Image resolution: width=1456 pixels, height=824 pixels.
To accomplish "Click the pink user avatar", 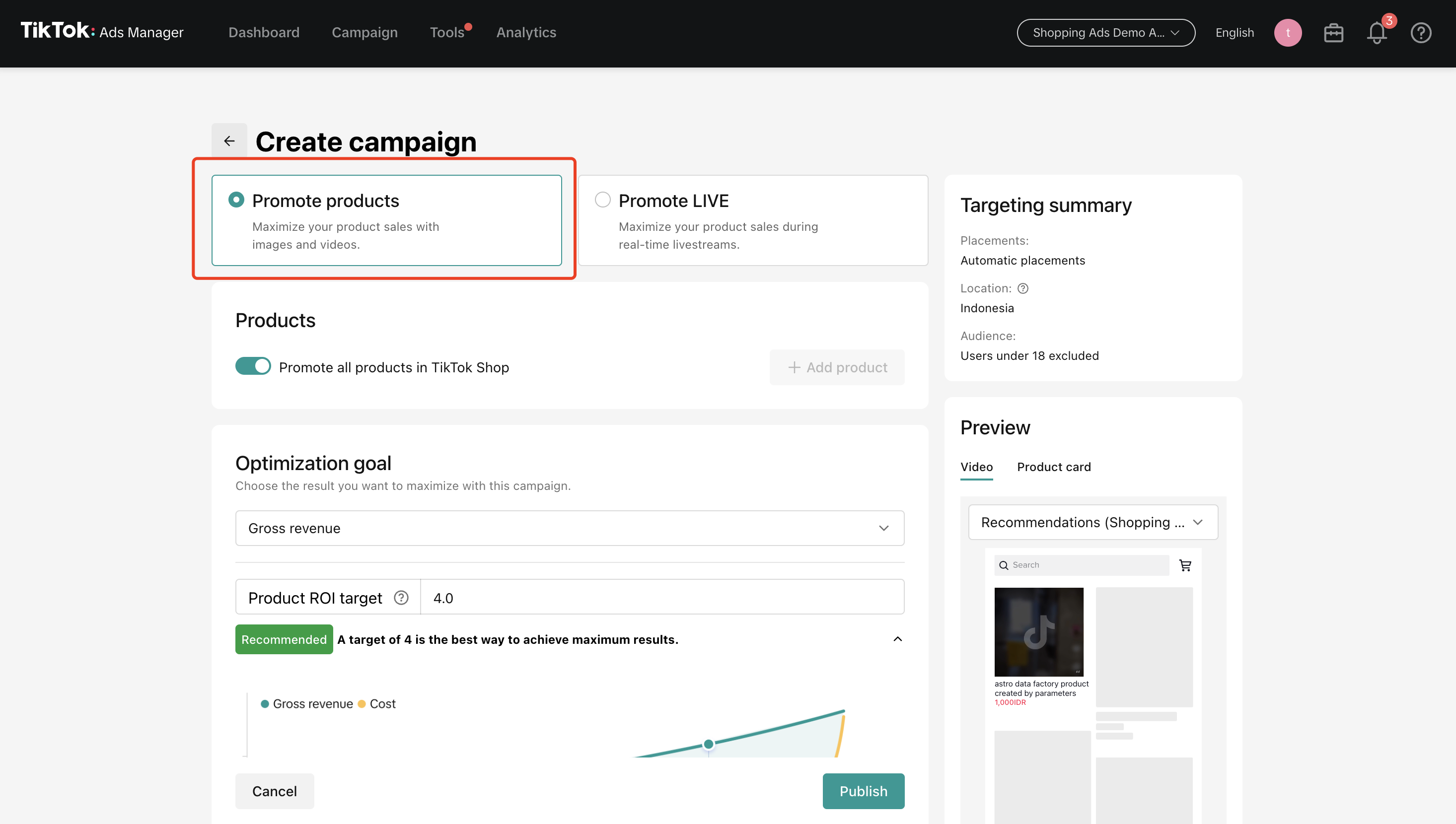I will [x=1287, y=33].
